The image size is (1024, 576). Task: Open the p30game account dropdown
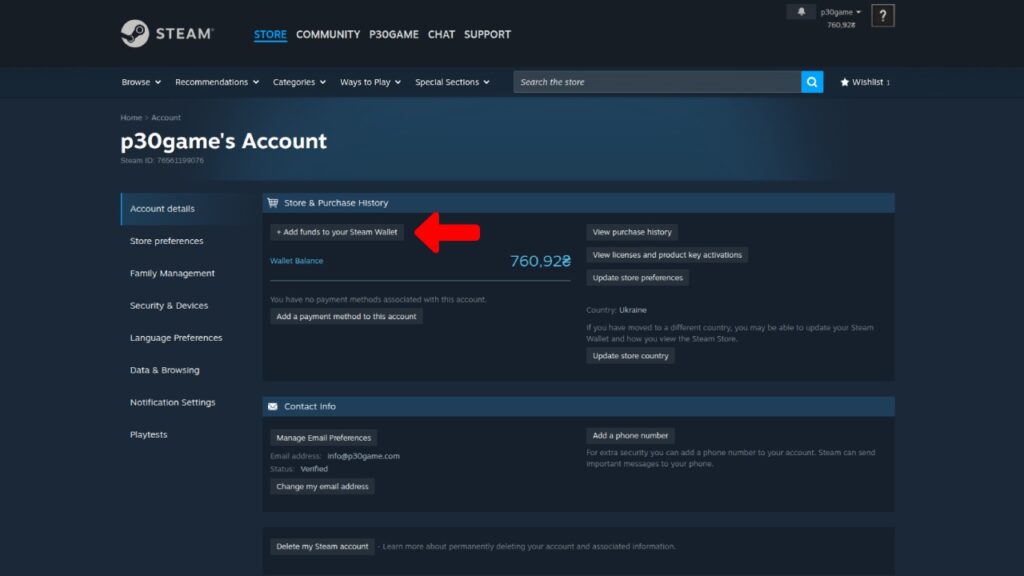tap(840, 12)
